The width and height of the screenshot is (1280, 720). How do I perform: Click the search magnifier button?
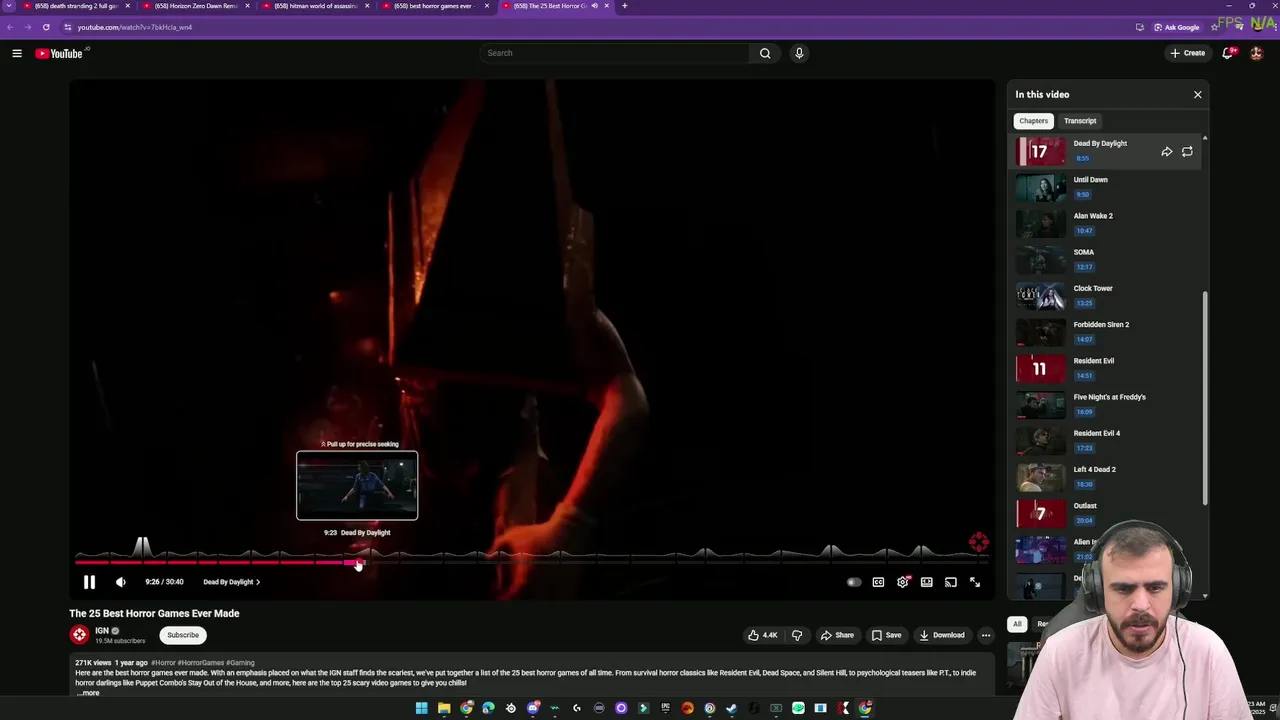coord(765,53)
